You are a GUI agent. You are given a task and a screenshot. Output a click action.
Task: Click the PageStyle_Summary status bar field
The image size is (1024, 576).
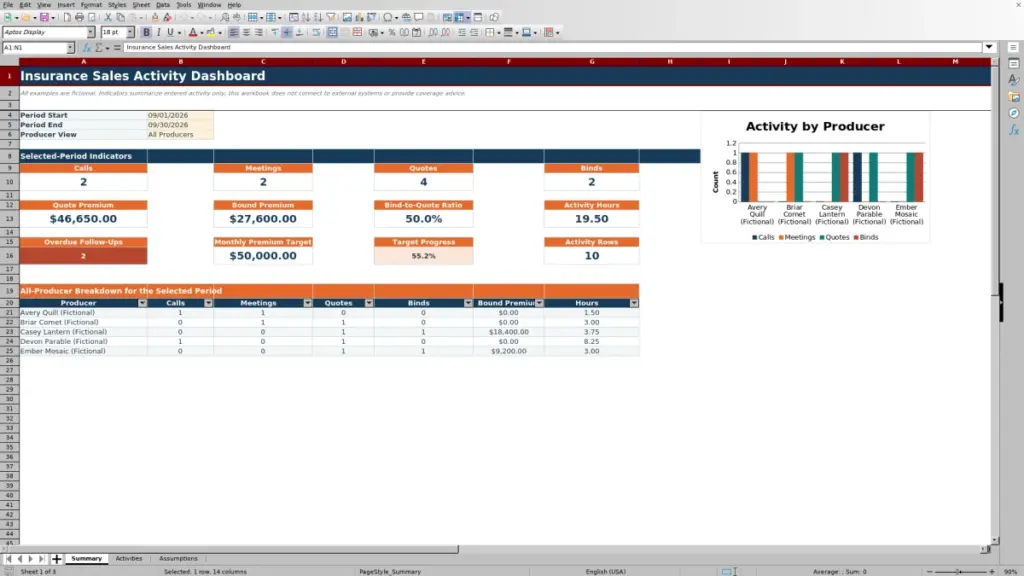(390, 571)
